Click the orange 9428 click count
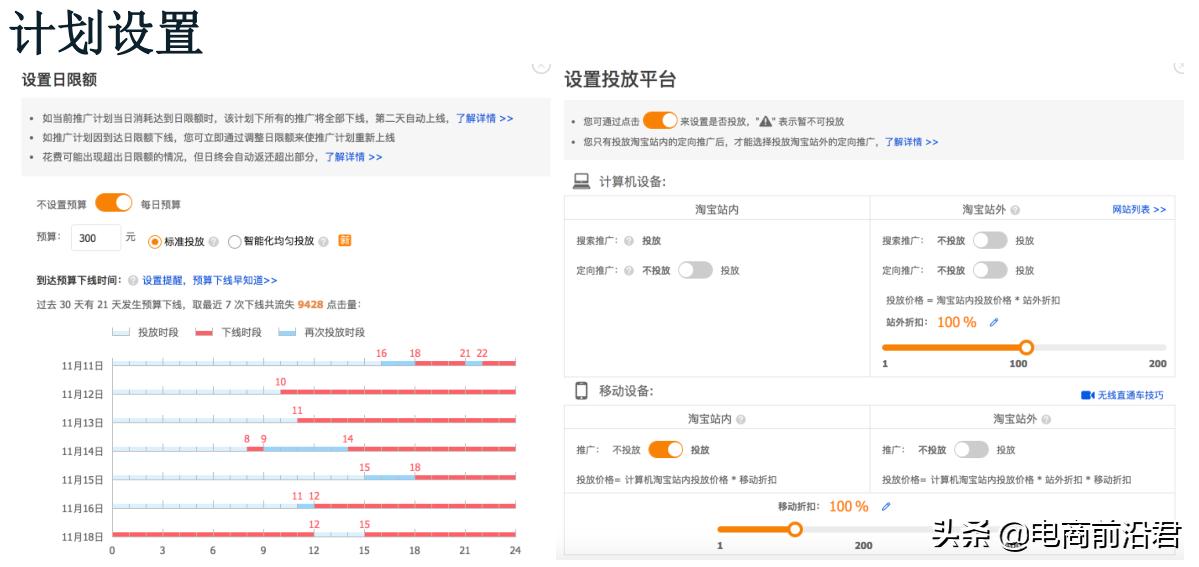 coord(310,304)
